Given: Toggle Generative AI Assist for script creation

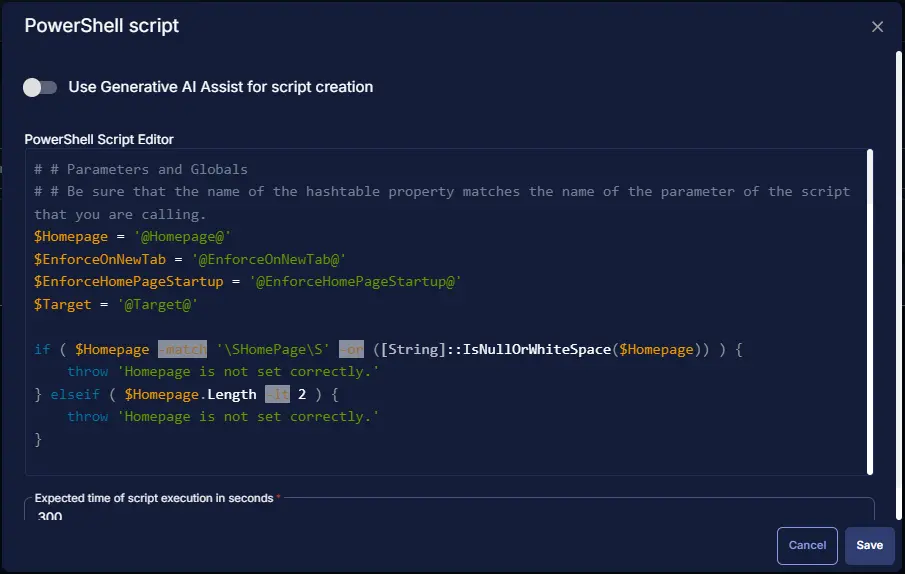Looking at the screenshot, I should [40, 87].
